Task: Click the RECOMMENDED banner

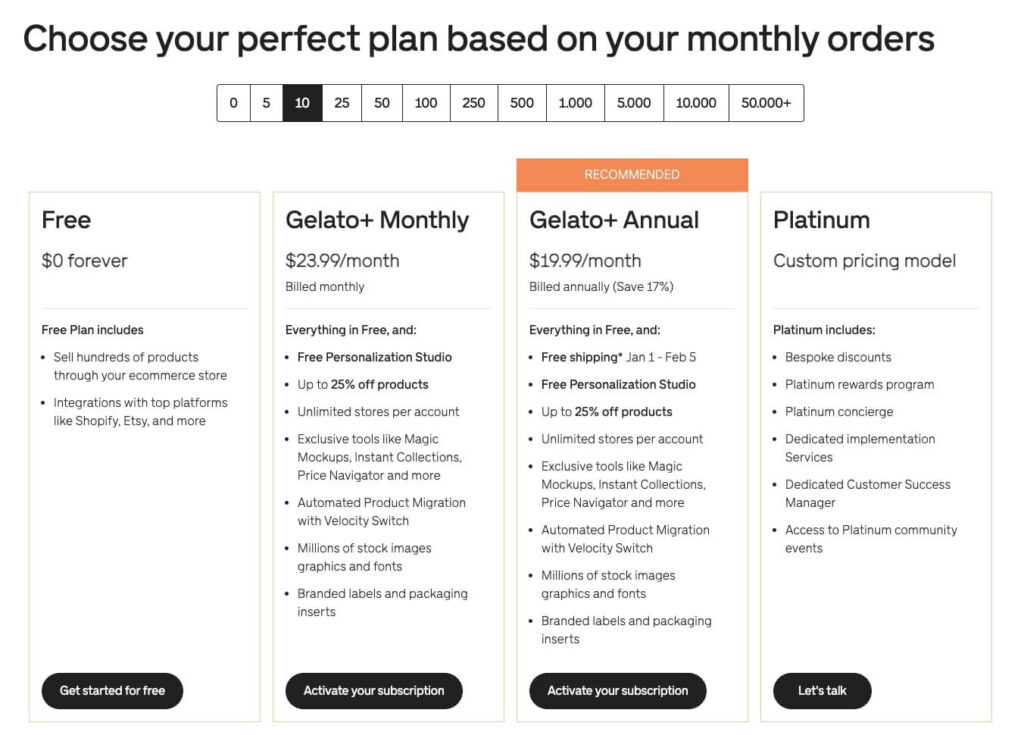Action: pyautogui.click(x=632, y=174)
